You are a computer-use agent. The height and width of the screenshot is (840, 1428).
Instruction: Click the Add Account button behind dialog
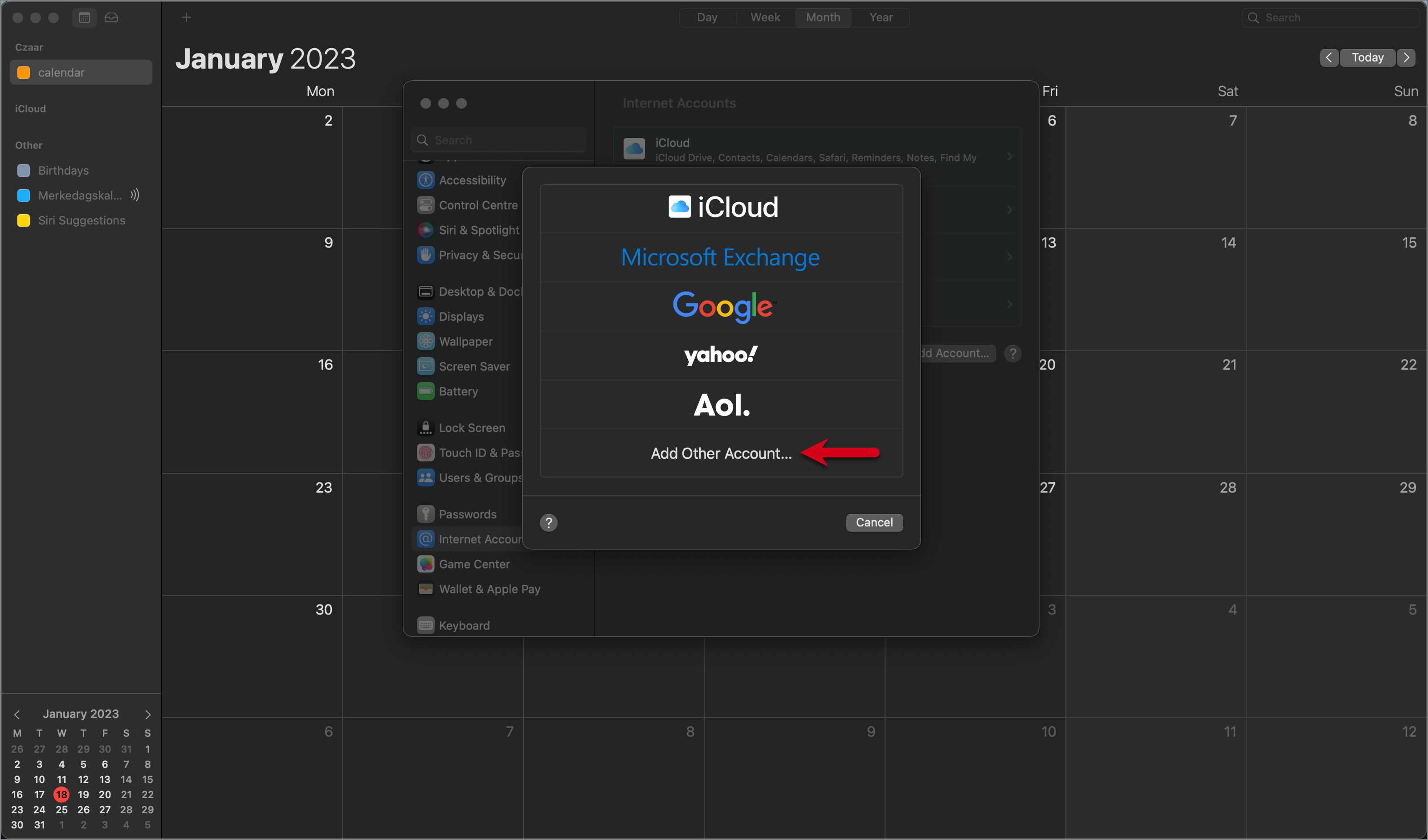(958, 354)
